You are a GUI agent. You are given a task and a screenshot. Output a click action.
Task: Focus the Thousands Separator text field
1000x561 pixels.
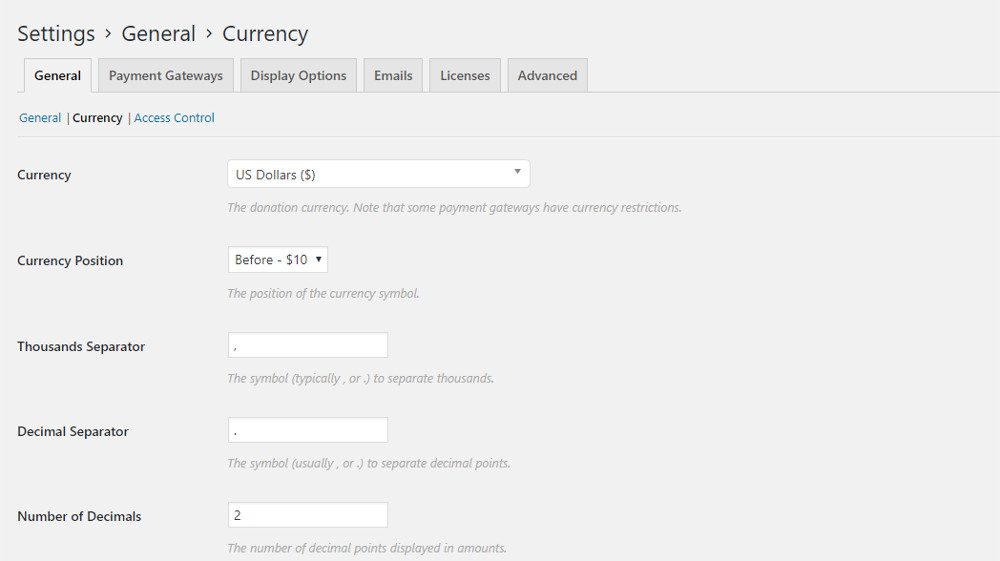tap(308, 345)
